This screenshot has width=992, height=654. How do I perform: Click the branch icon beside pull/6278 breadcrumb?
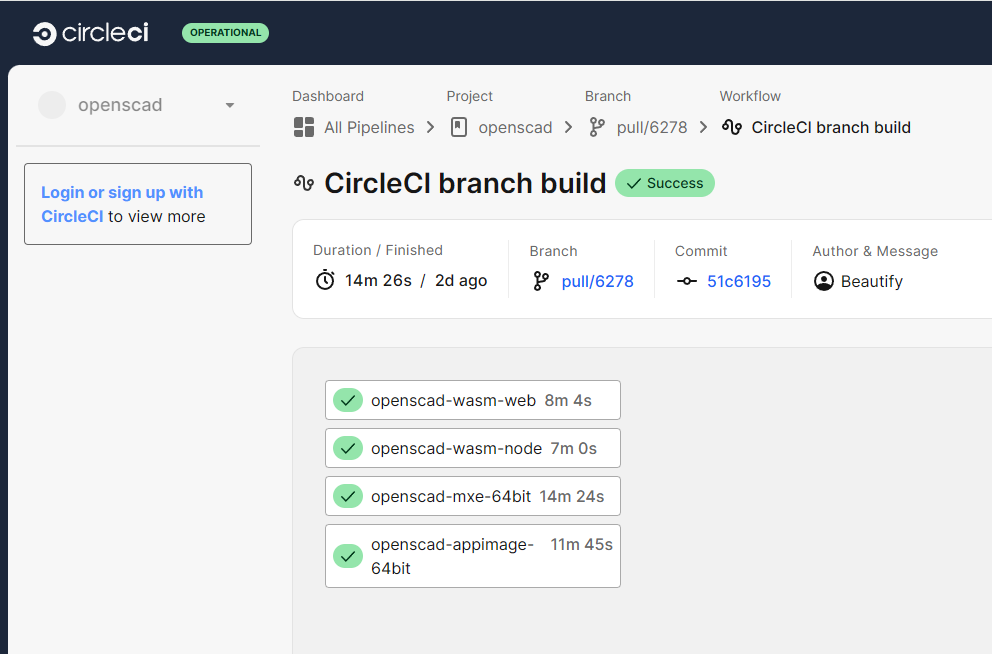pyautogui.click(x=597, y=127)
